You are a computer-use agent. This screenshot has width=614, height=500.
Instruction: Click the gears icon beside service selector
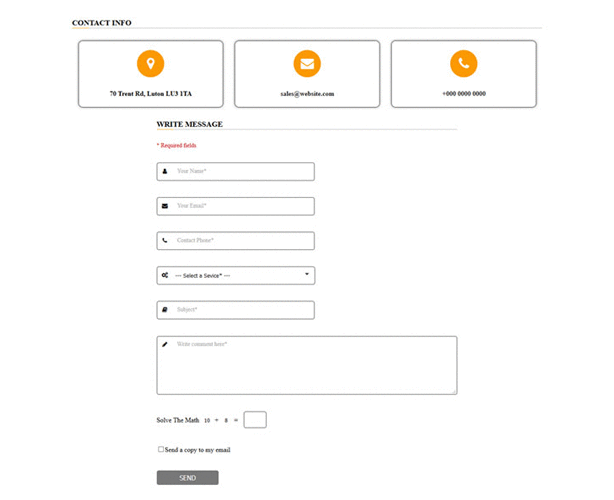coord(165,275)
